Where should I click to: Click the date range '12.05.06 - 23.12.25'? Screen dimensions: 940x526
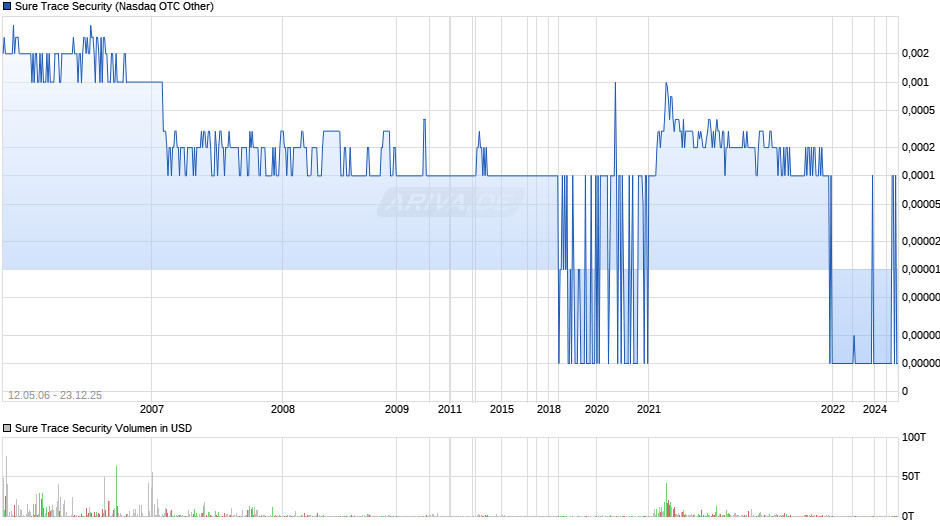pos(55,395)
